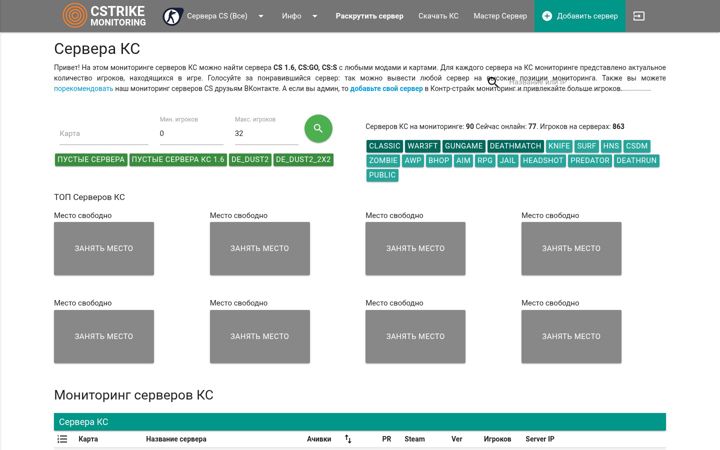The width and height of the screenshot is (720, 450).
Task: Filter by ZOMBIE mode tag
Action: coord(383,160)
